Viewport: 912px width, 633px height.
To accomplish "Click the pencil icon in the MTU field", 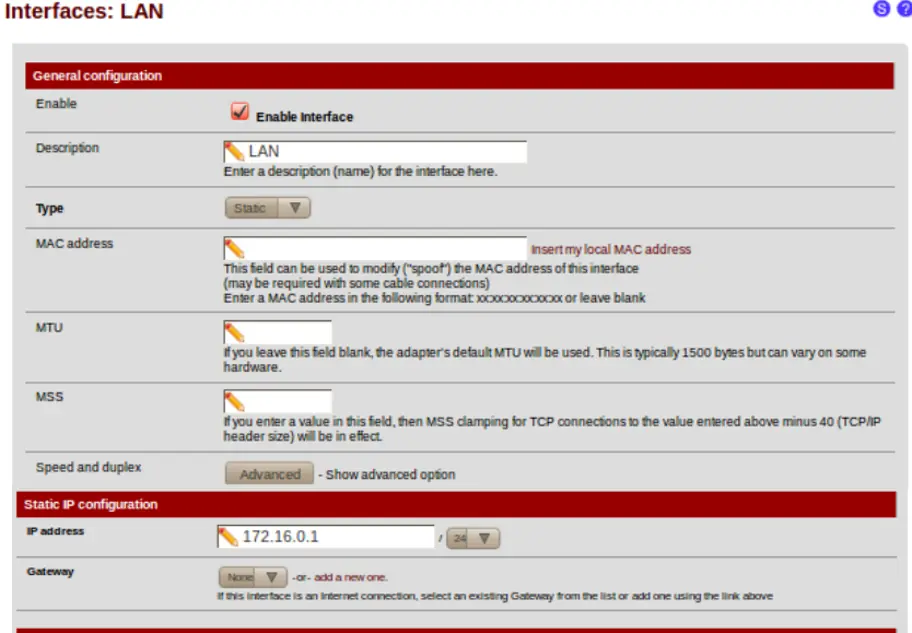I will [x=234, y=333].
